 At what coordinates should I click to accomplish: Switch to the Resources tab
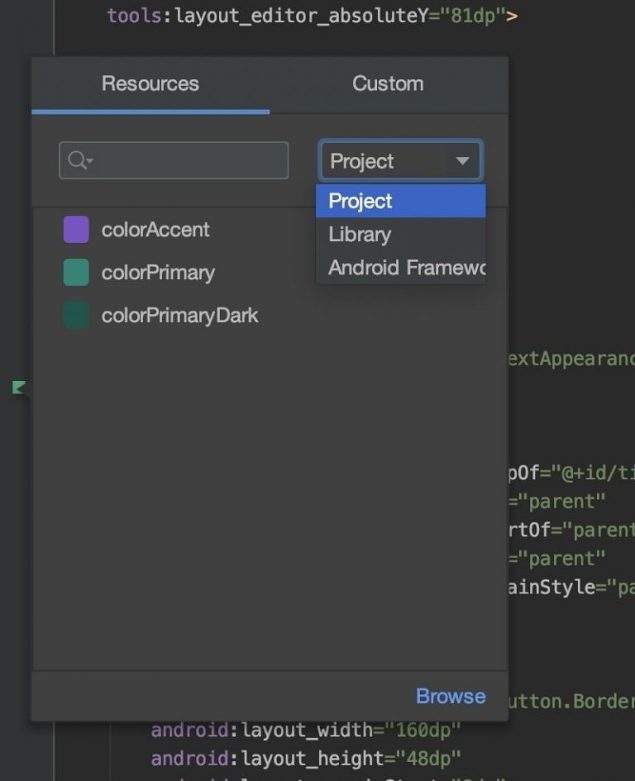150,84
